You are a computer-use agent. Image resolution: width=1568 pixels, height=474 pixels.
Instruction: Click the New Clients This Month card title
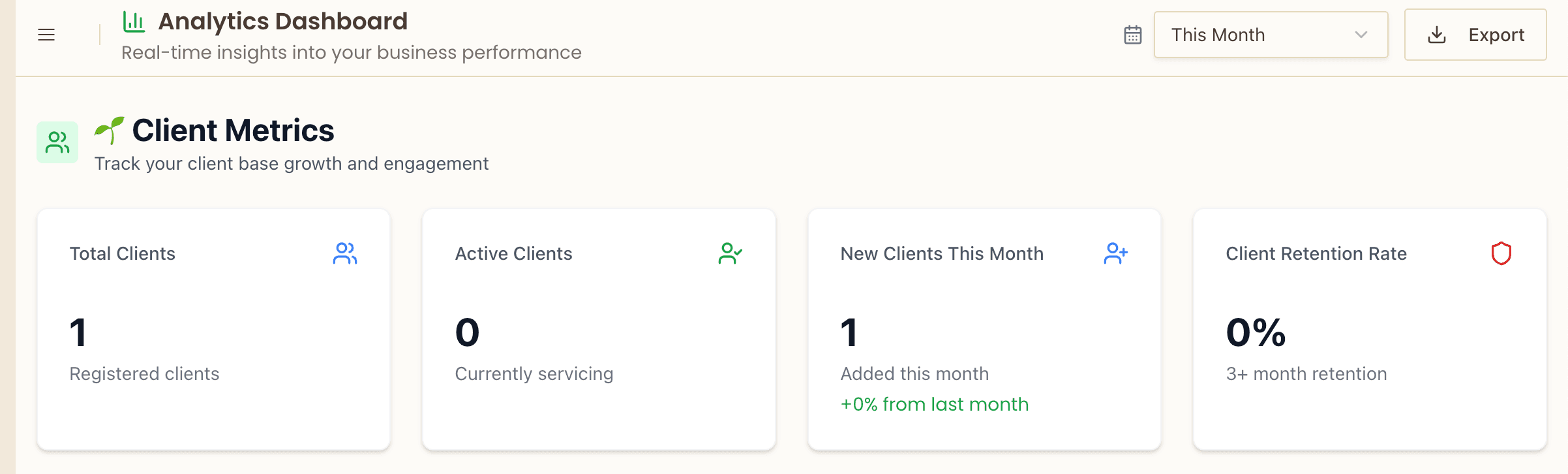point(942,253)
